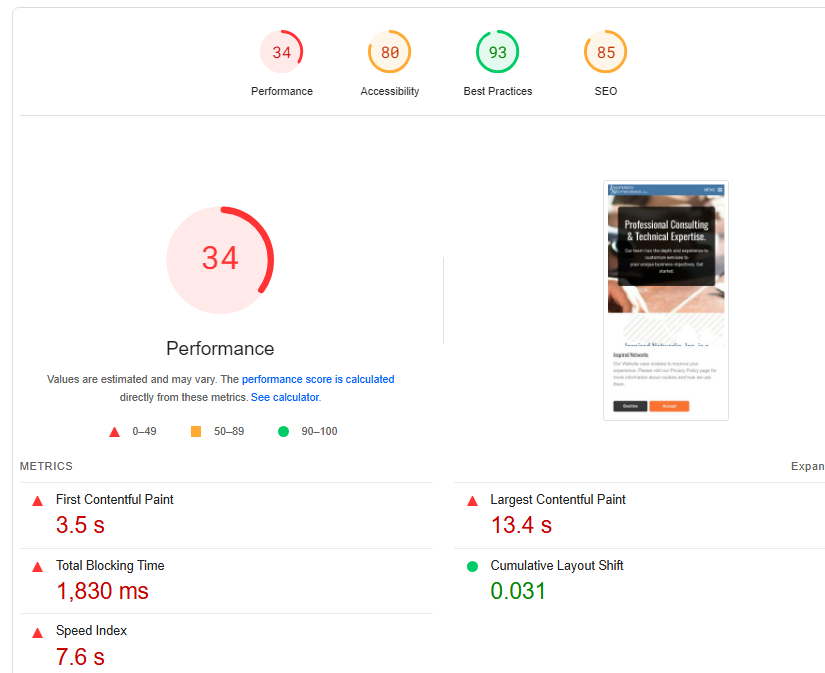The image size is (825, 673).
Task: Click the red triangle legend icon for 0–49
Action: [114, 432]
